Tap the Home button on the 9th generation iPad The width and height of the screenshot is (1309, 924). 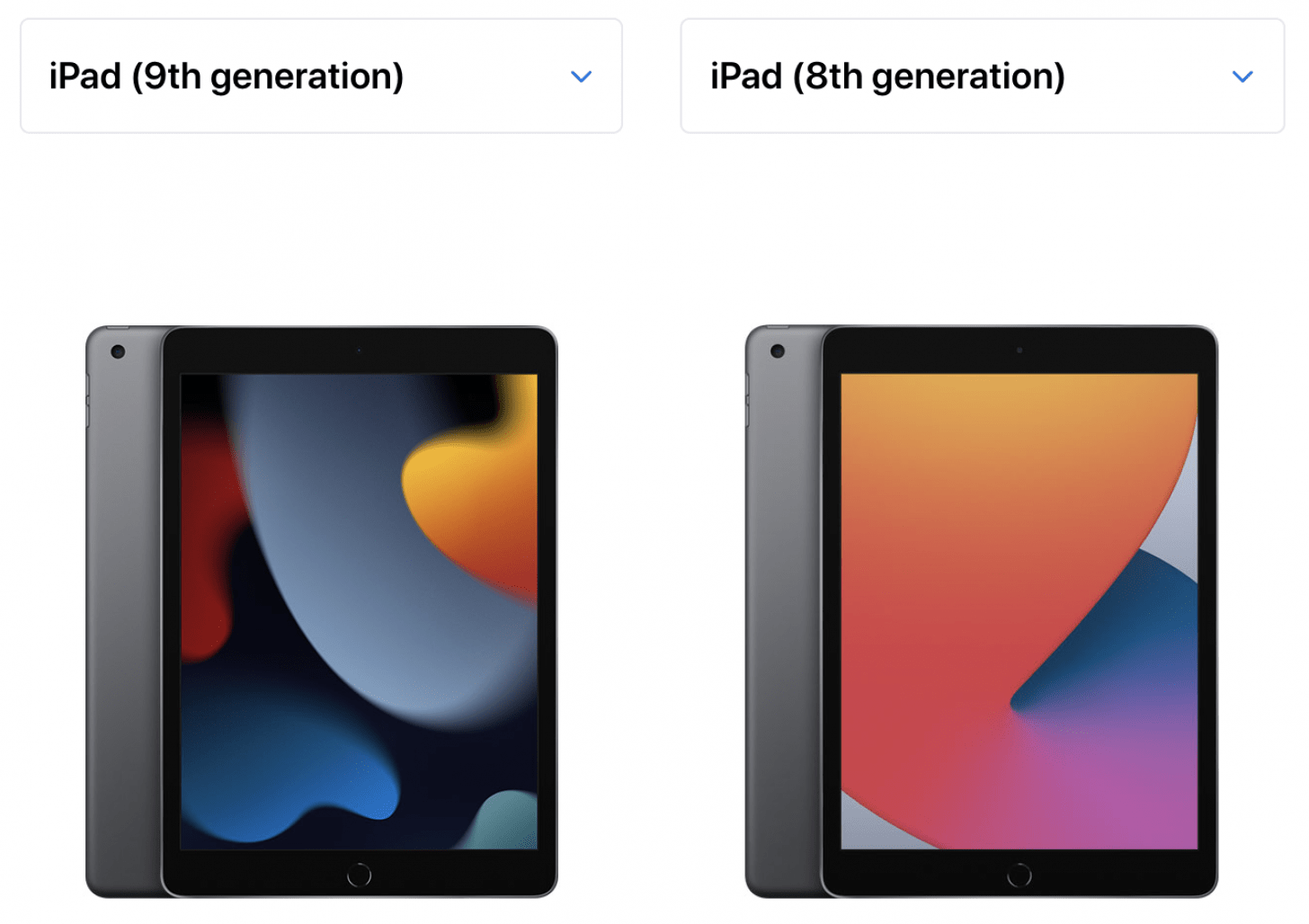click(359, 875)
